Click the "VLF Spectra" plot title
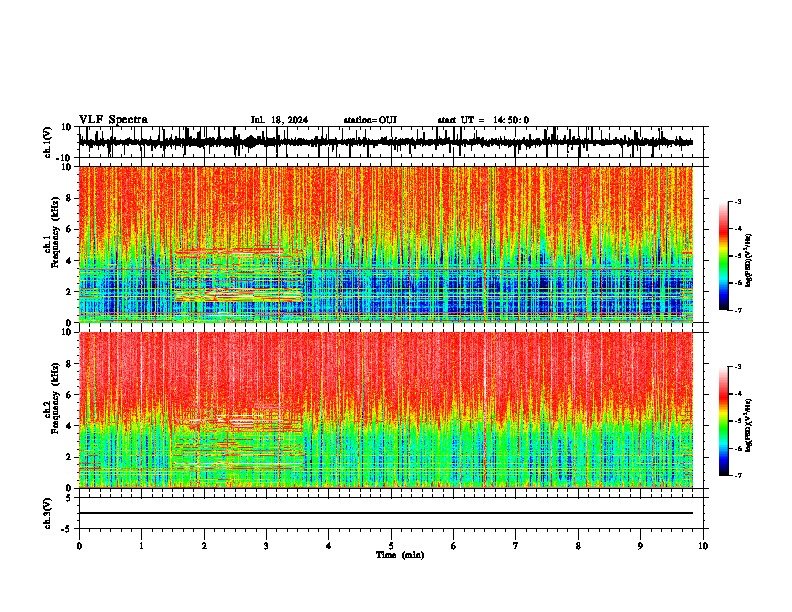 113,120
